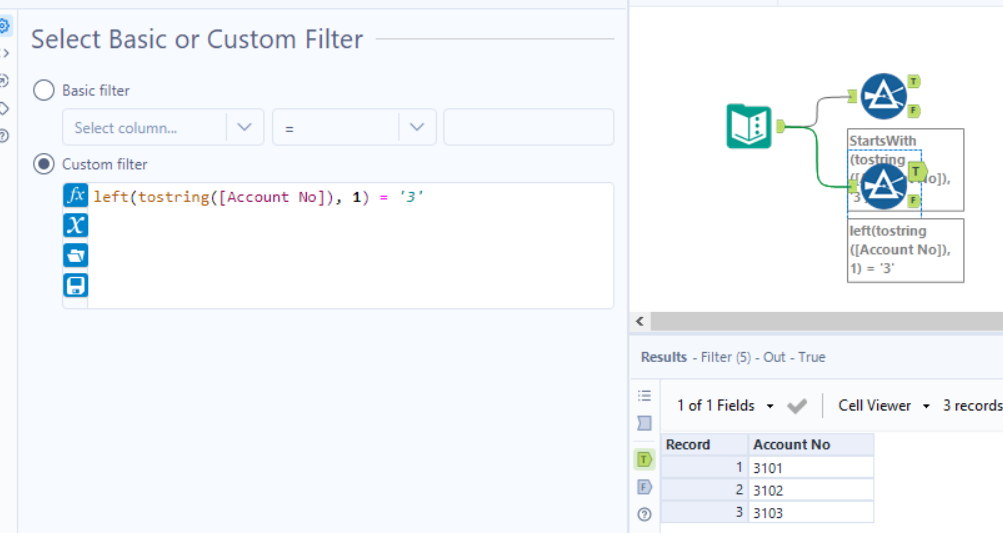Open the columns and constants (X) list
Viewport: 1003px width, 533px height.
[x=75, y=226]
